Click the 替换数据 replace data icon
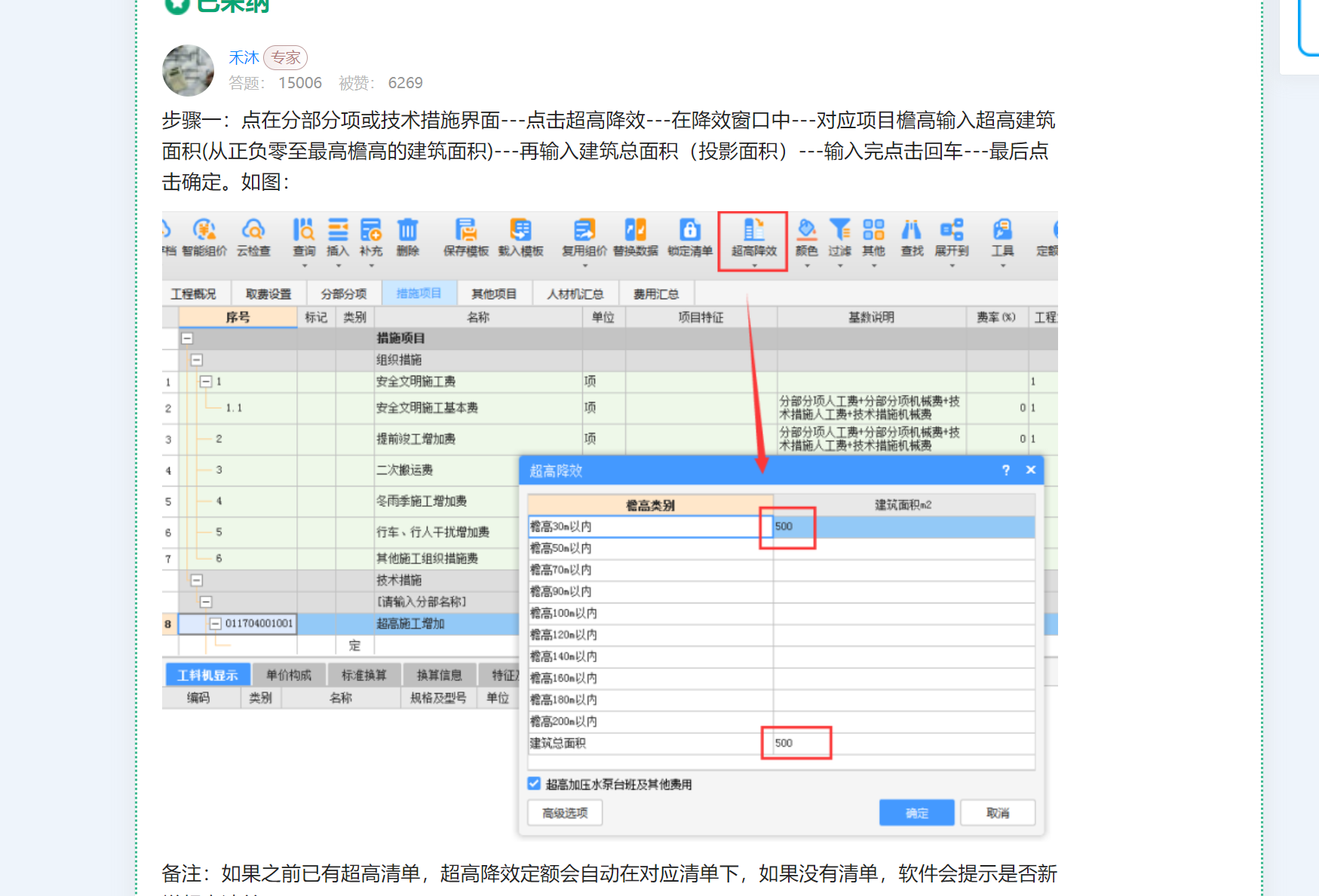Screen dimensions: 1319x896 tap(636, 229)
